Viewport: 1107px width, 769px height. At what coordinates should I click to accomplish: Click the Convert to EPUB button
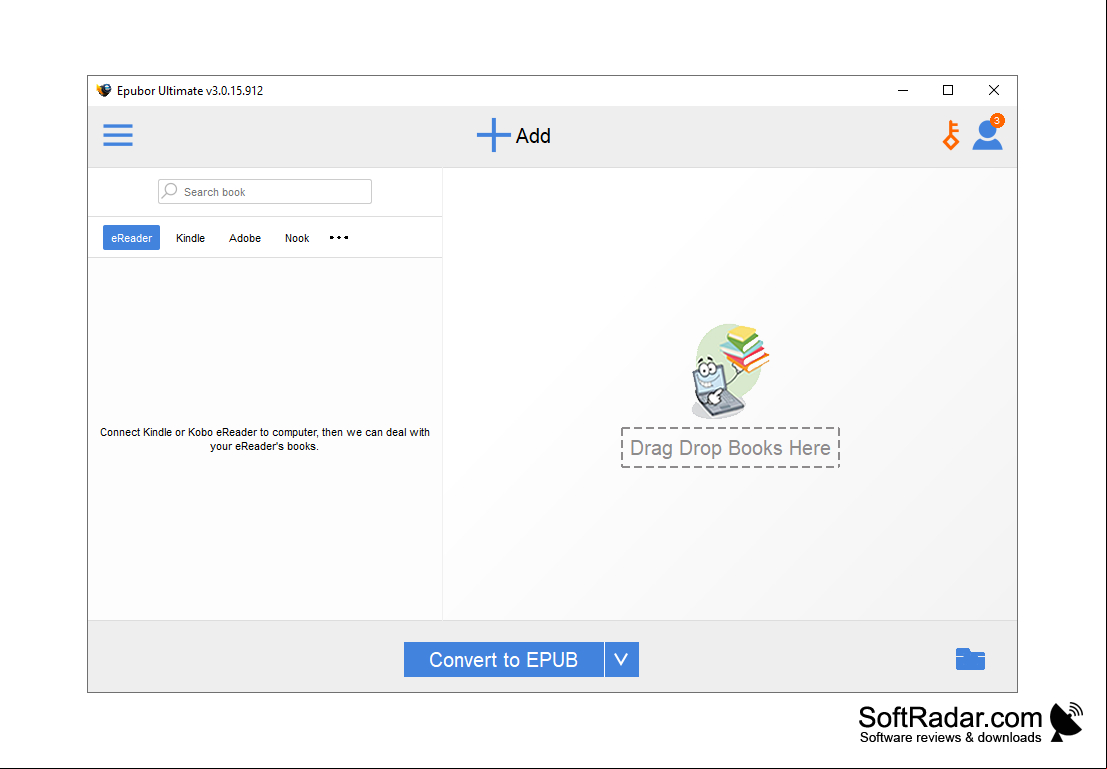pyautogui.click(x=503, y=660)
